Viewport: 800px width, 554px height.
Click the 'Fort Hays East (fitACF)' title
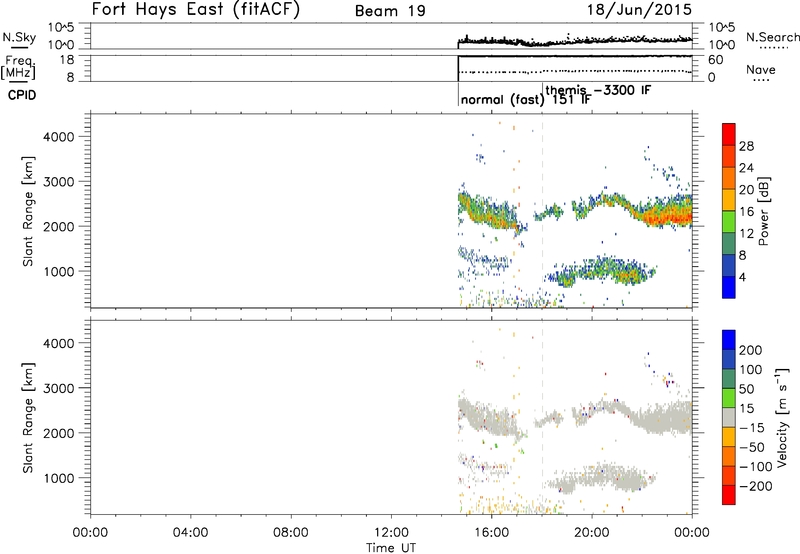(x=196, y=10)
